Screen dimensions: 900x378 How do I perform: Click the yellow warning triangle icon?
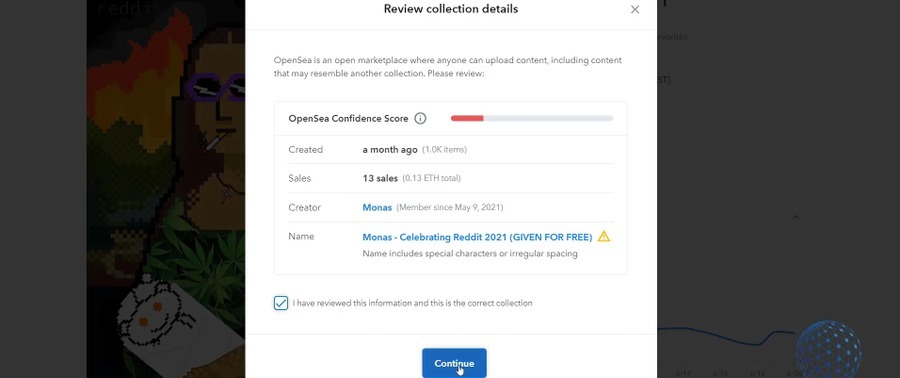coord(604,236)
